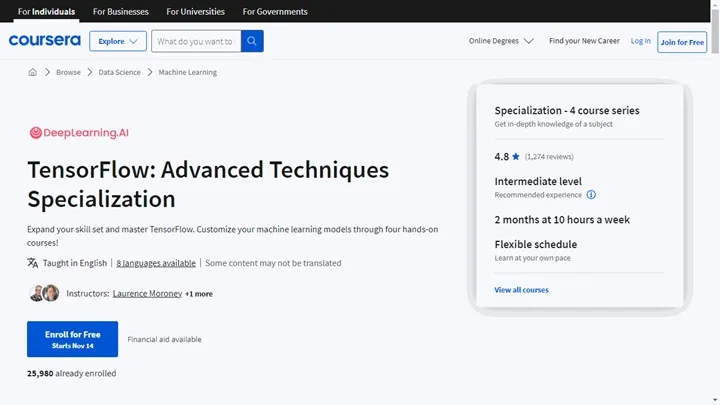Click the 2 months at 10 hours a week text

coord(562,219)
